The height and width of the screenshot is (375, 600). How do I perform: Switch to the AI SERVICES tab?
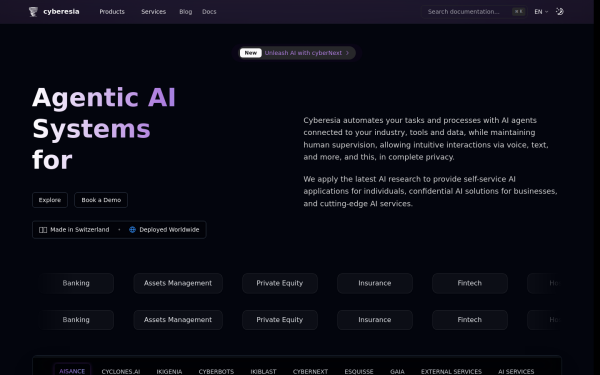[x=516, y=371]
